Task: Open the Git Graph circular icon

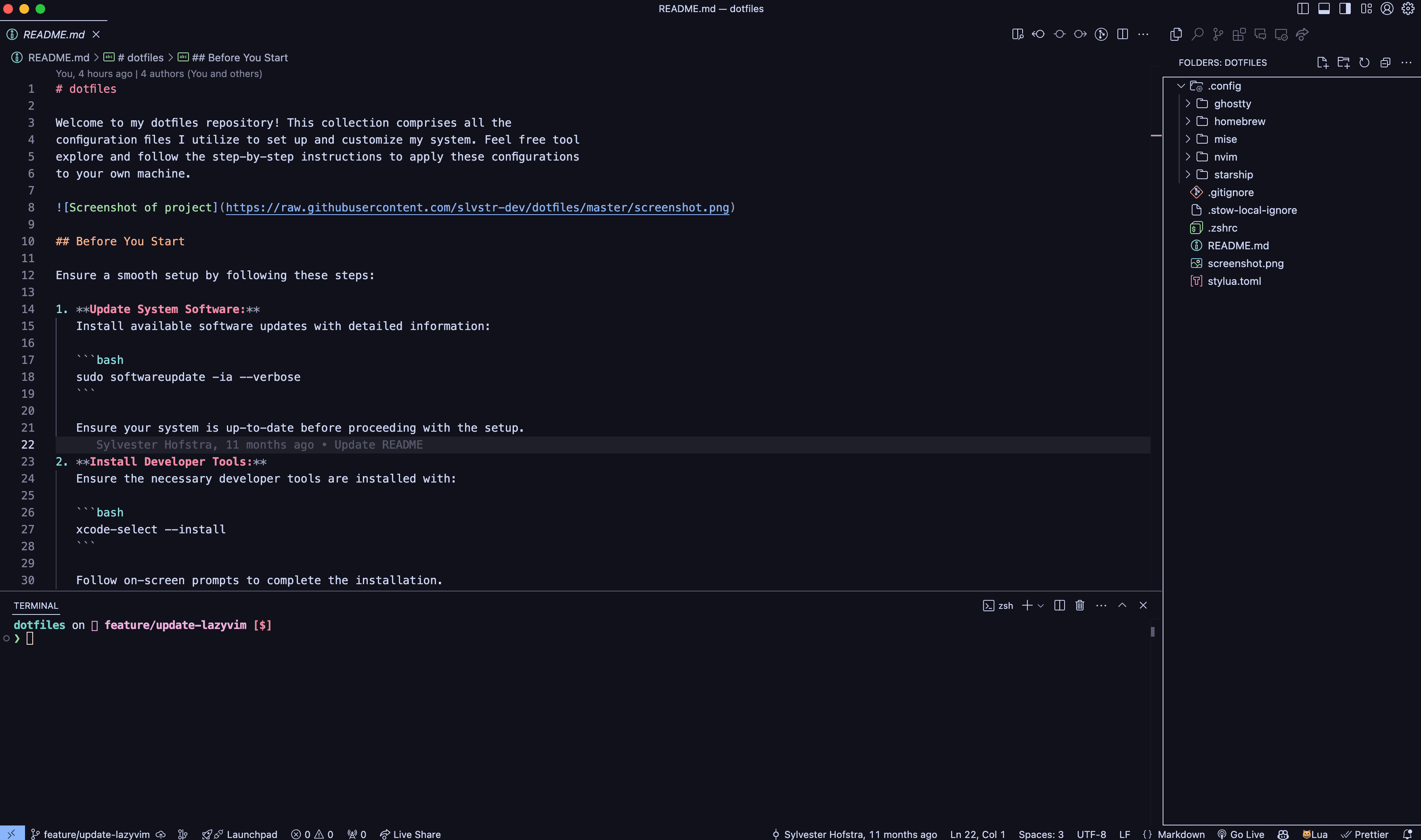Action: click(x=1101, y=35)
